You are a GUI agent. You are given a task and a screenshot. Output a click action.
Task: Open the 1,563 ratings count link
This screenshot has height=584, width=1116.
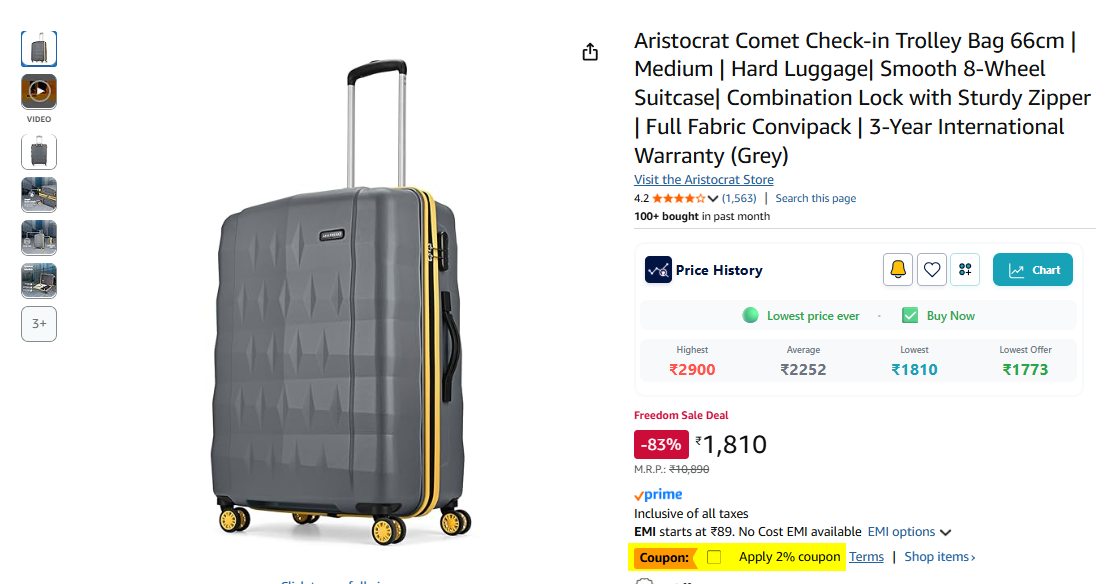(x=739, y=198)
